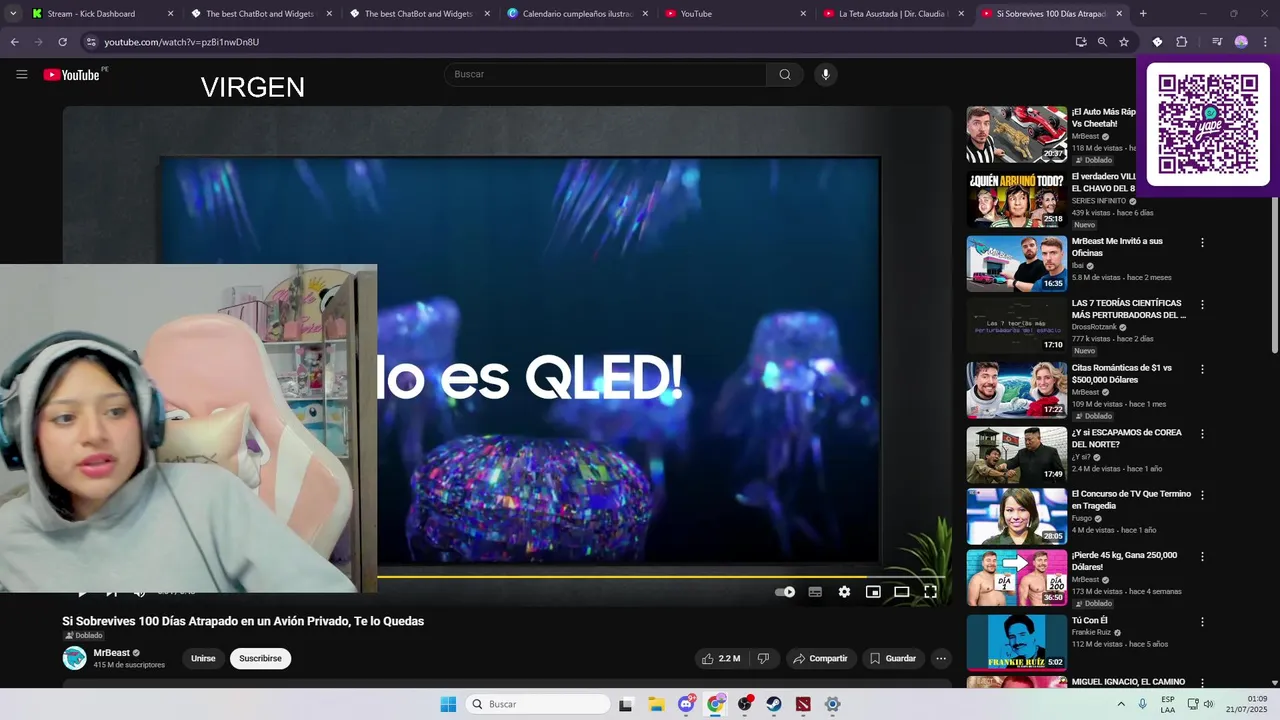The height and width of the screenshot is (720, 1280).
Task: Focus the YouTube Buscar search field
Action: pyautogui.click(x=605, y=74)
